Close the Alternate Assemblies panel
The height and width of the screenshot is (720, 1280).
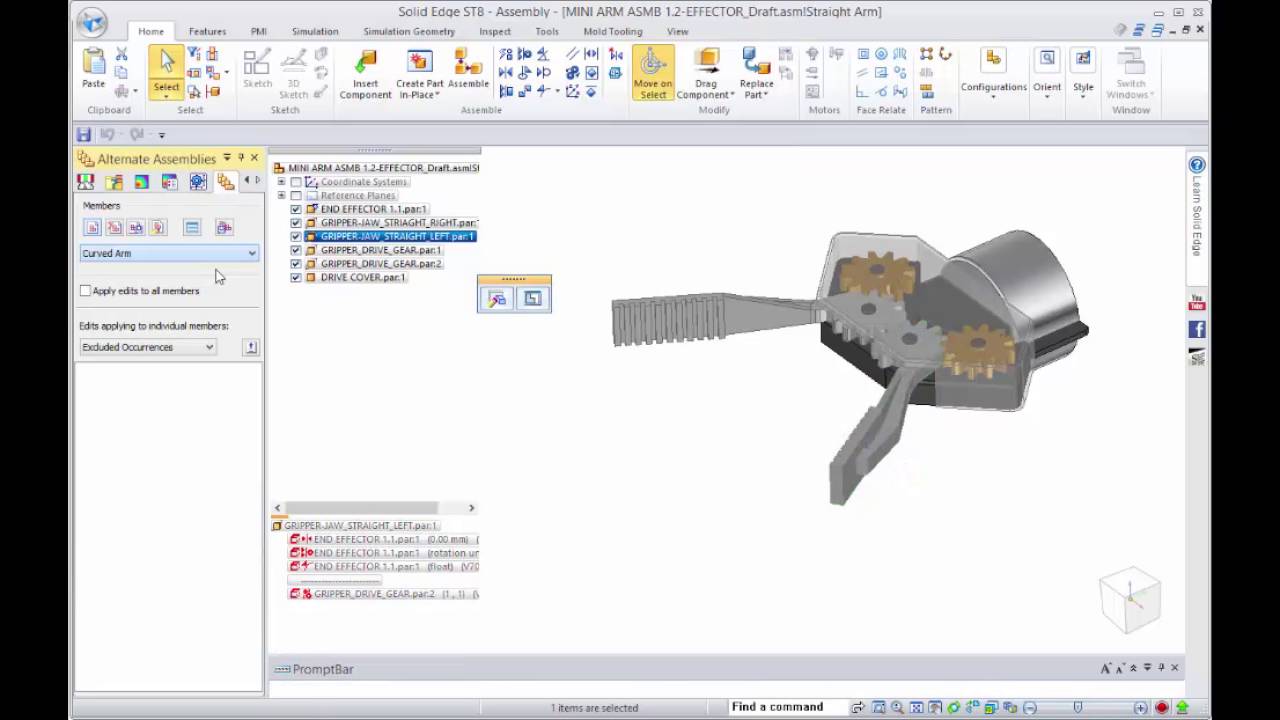coord(254,158)
